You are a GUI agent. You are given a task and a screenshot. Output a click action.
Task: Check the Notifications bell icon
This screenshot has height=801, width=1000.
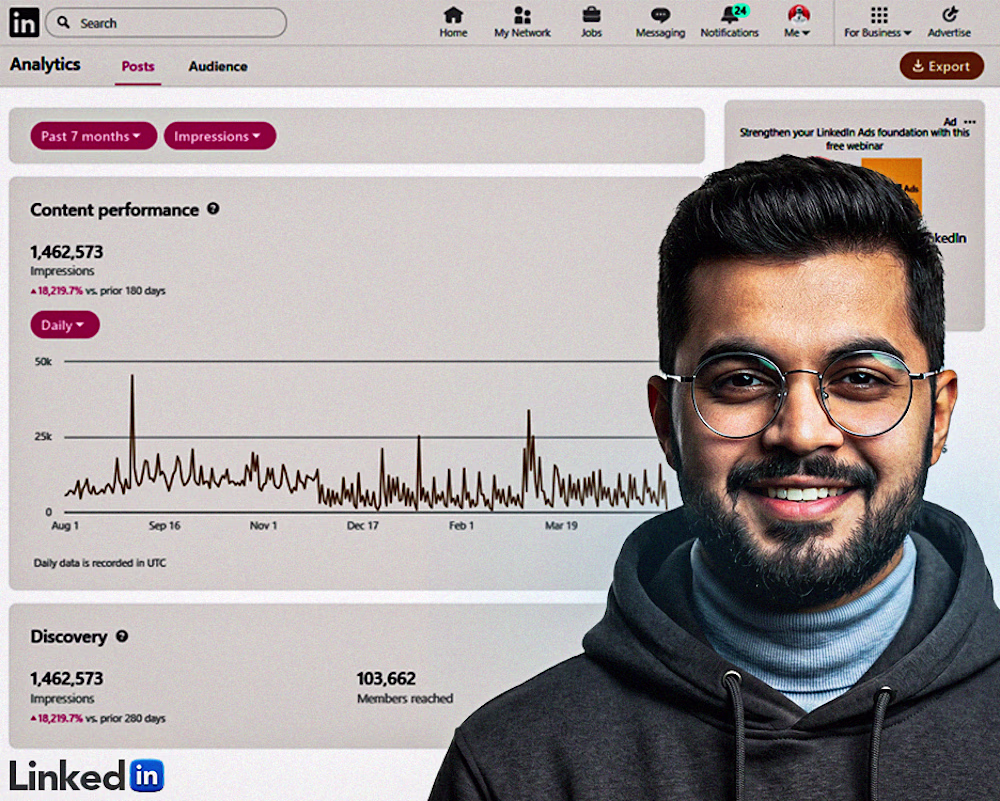pos(732,15)
